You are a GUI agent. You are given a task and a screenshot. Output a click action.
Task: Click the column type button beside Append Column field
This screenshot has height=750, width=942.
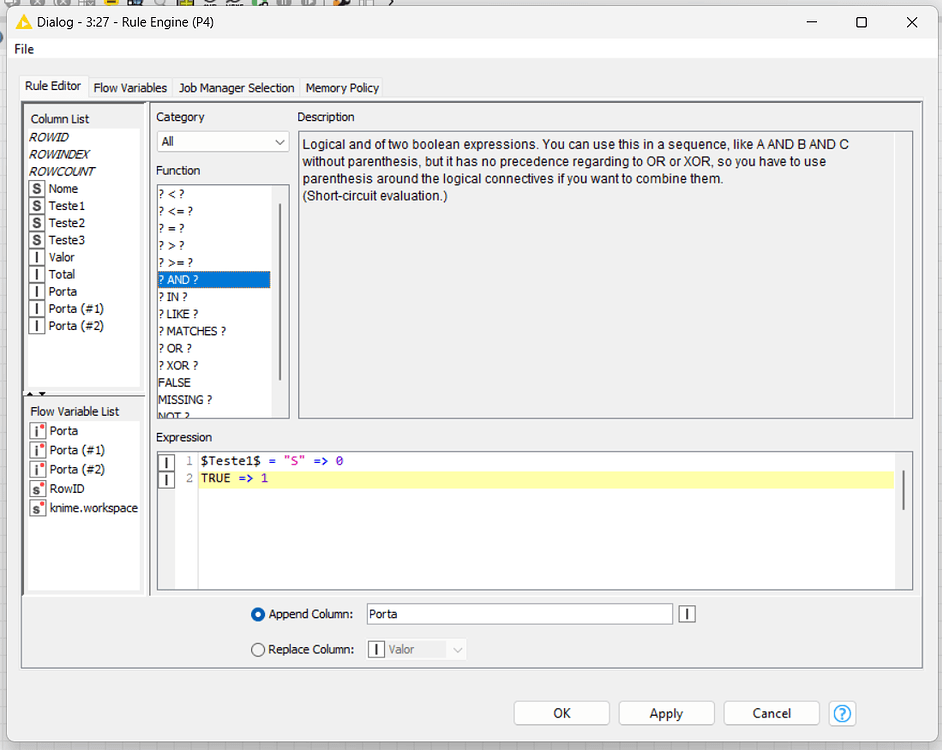pos(687,614)
